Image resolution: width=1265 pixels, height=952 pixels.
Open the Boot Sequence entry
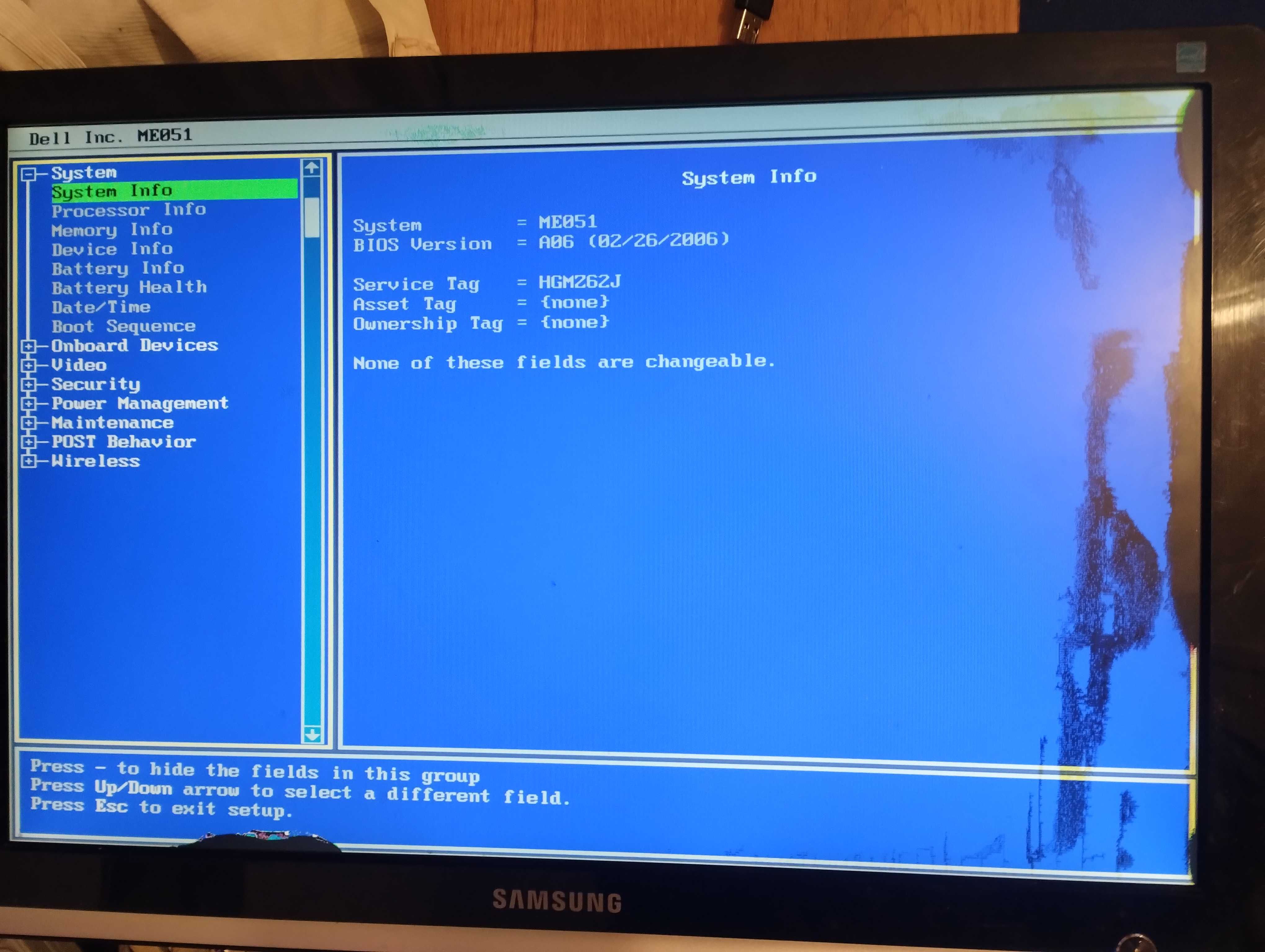[123, 326]
